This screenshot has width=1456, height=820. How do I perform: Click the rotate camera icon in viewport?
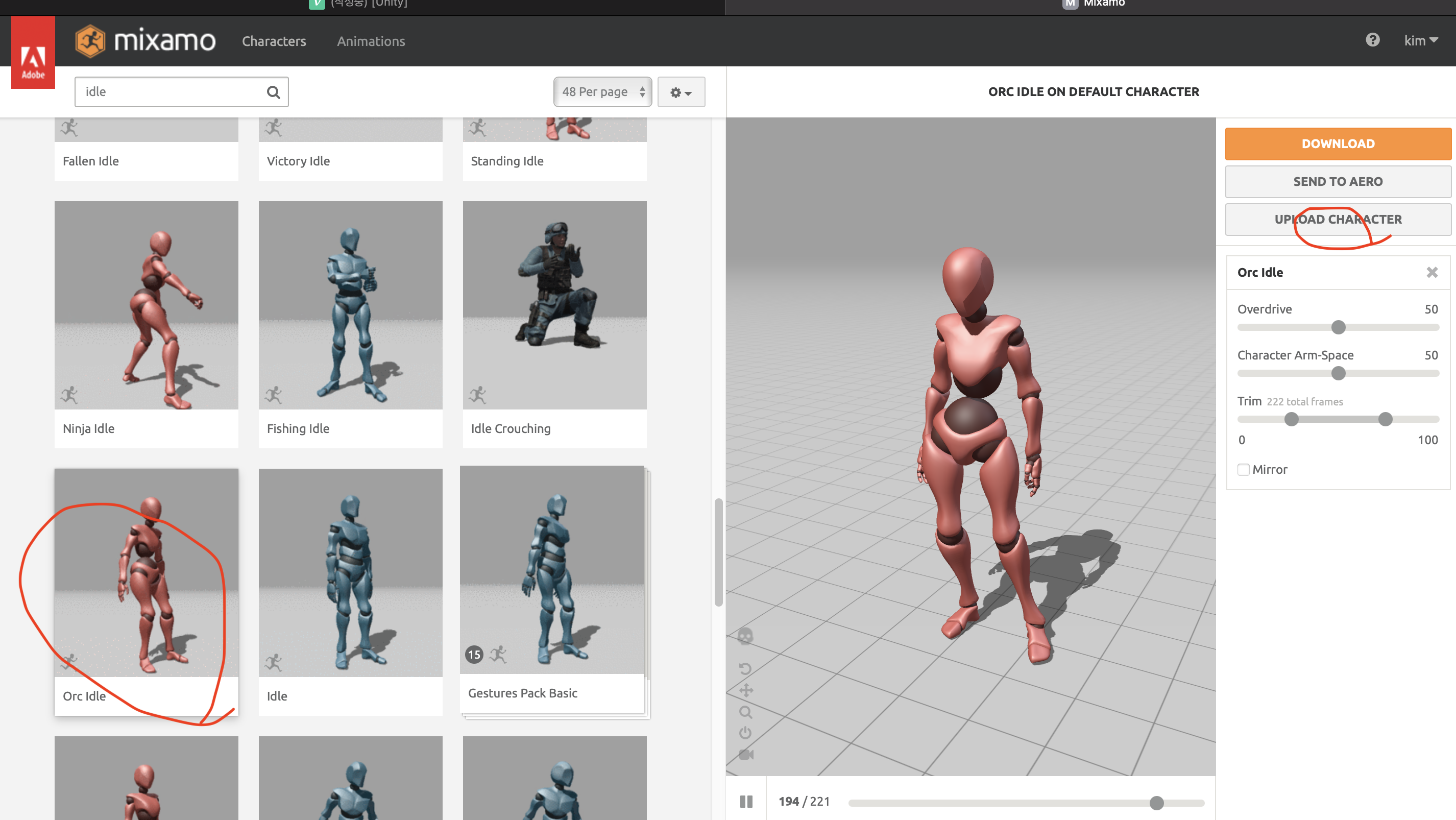tap(745, 669)
